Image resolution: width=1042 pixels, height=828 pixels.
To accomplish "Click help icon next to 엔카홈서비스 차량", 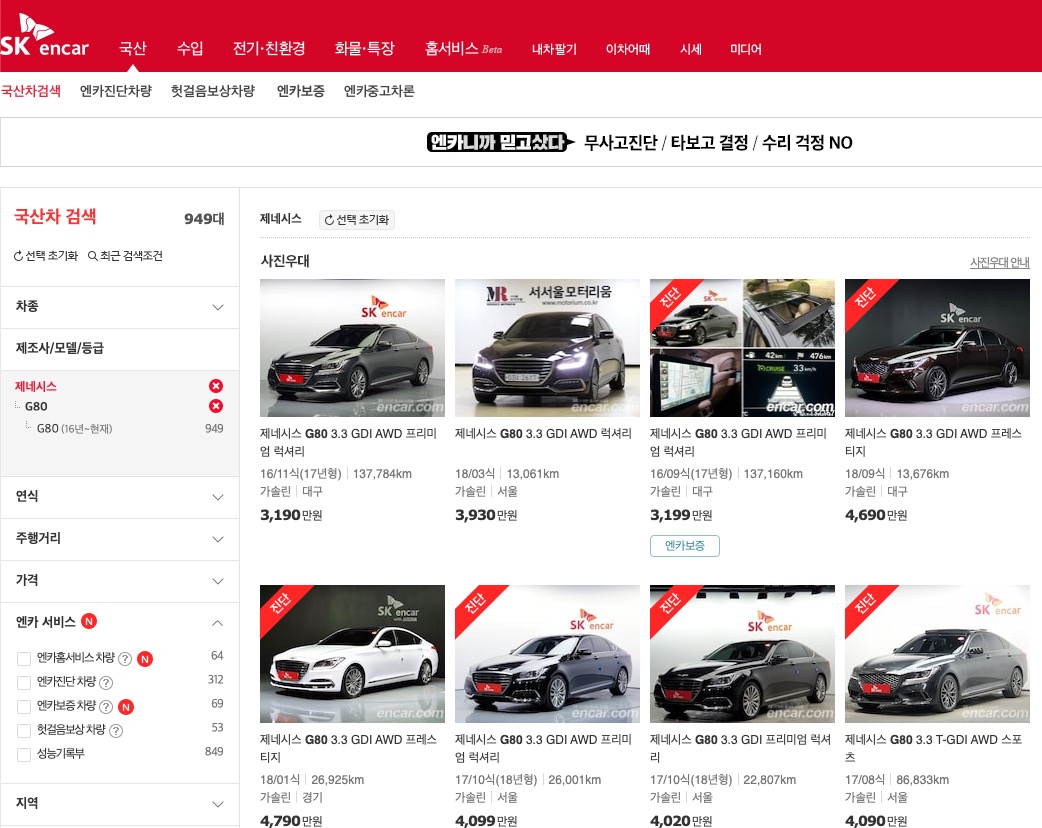I will [124, 659].
